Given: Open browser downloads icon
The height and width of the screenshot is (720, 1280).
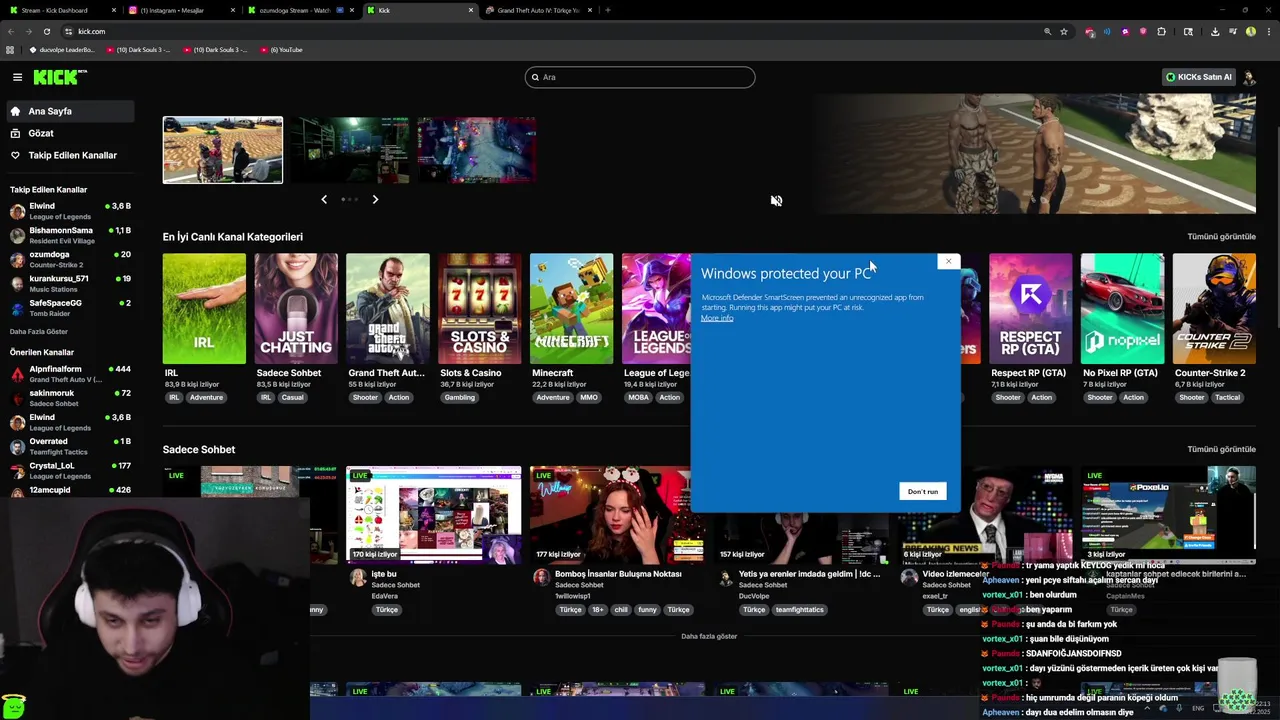Looking at the screenshot, I should pos(1215,31).
